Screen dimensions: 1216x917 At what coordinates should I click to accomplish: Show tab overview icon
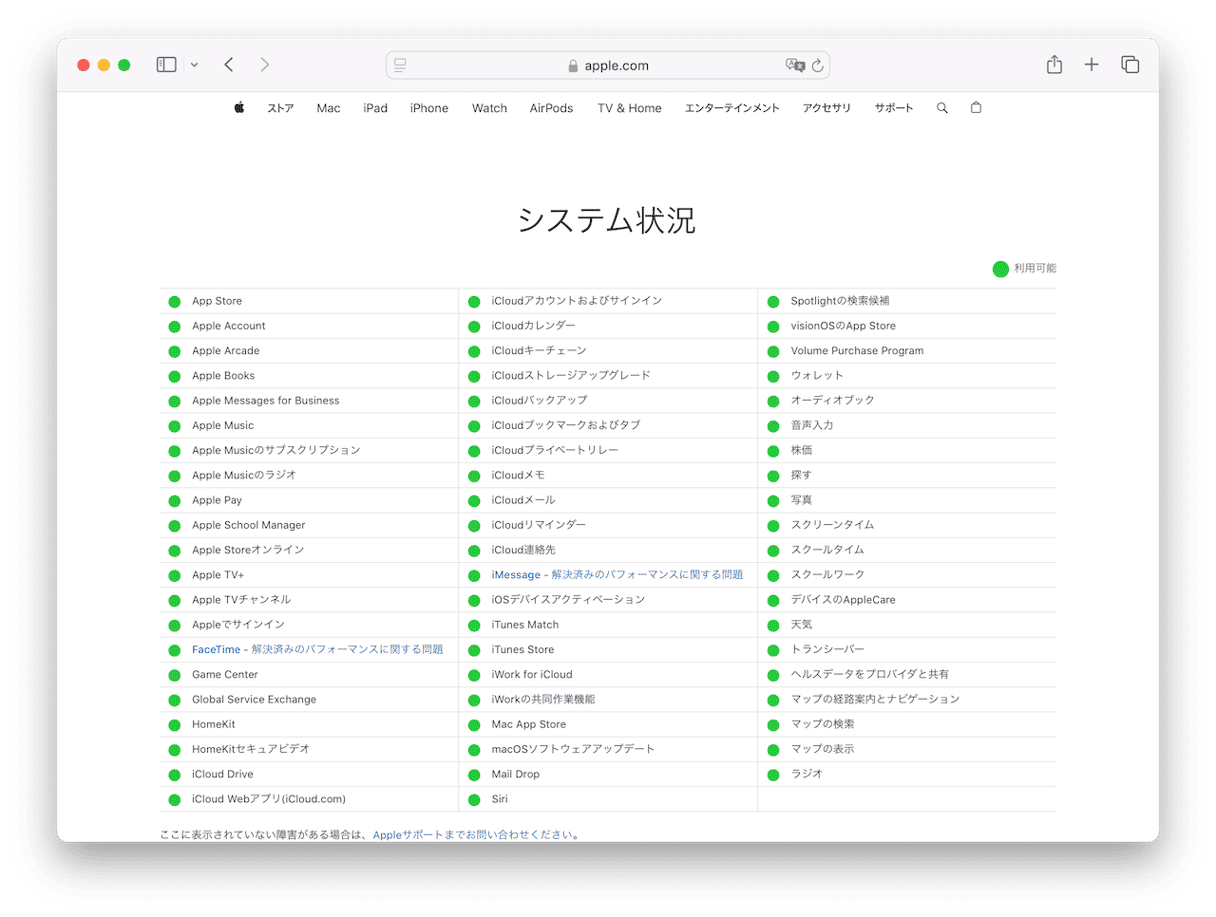(1130, 65)
